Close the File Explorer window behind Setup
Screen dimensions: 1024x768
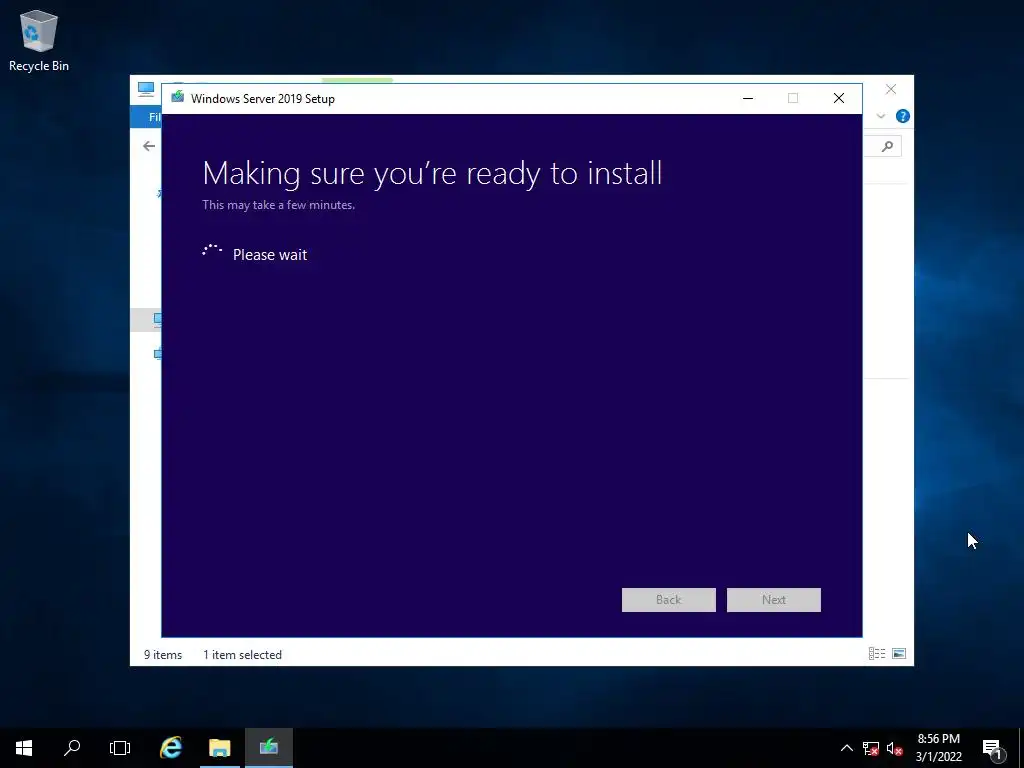tap(891, 89)
